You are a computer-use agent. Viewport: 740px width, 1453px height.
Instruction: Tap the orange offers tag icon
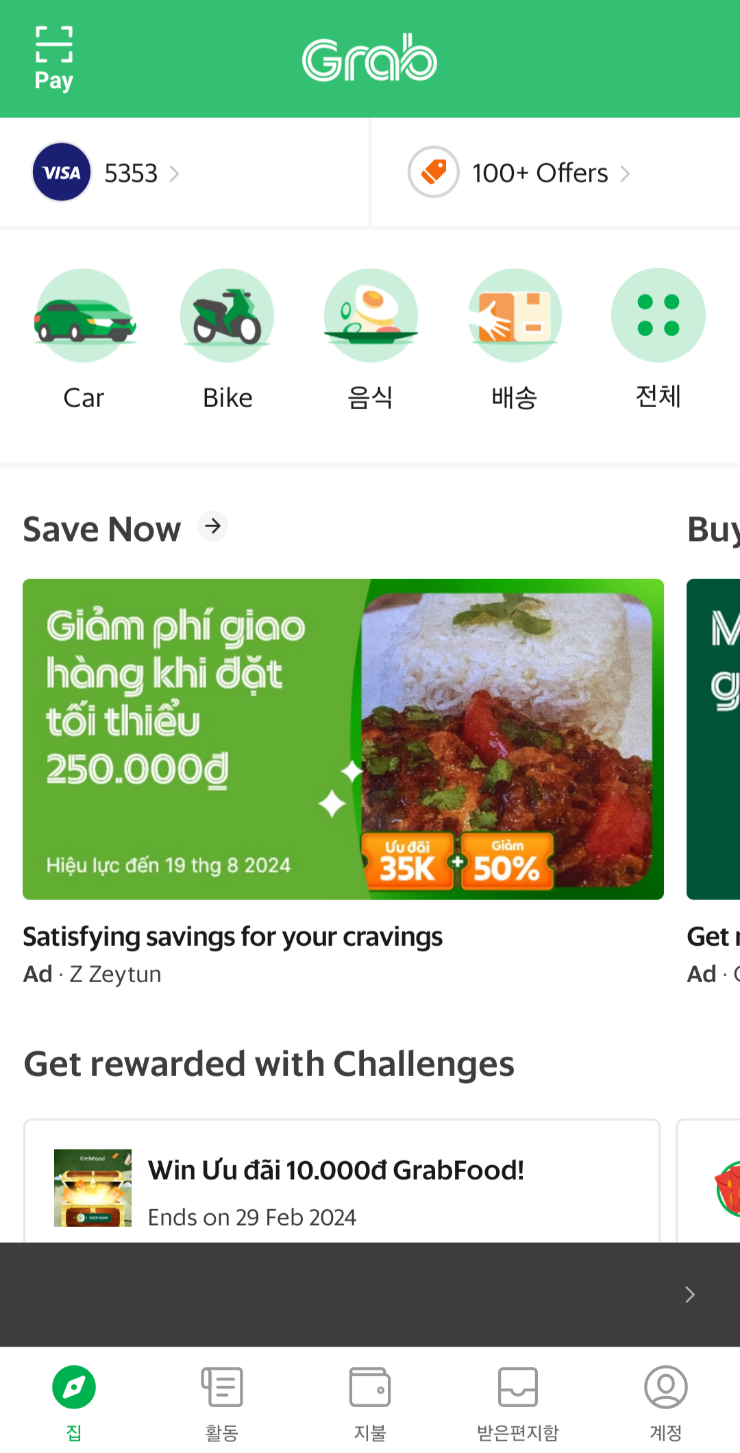pos(434,173)
